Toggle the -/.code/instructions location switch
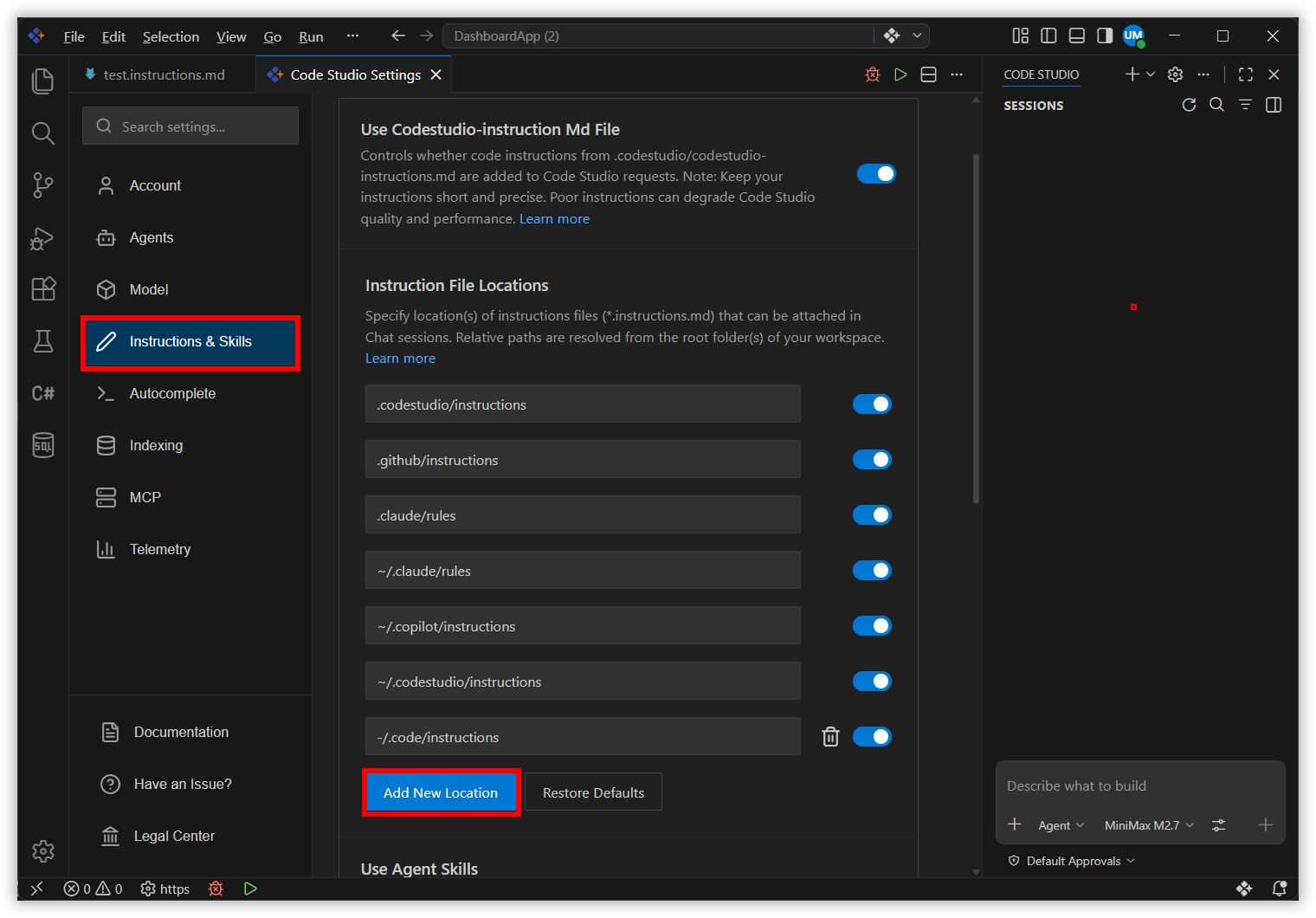The height and width of the screenshot is (918, 1316). tap(872, 737)
